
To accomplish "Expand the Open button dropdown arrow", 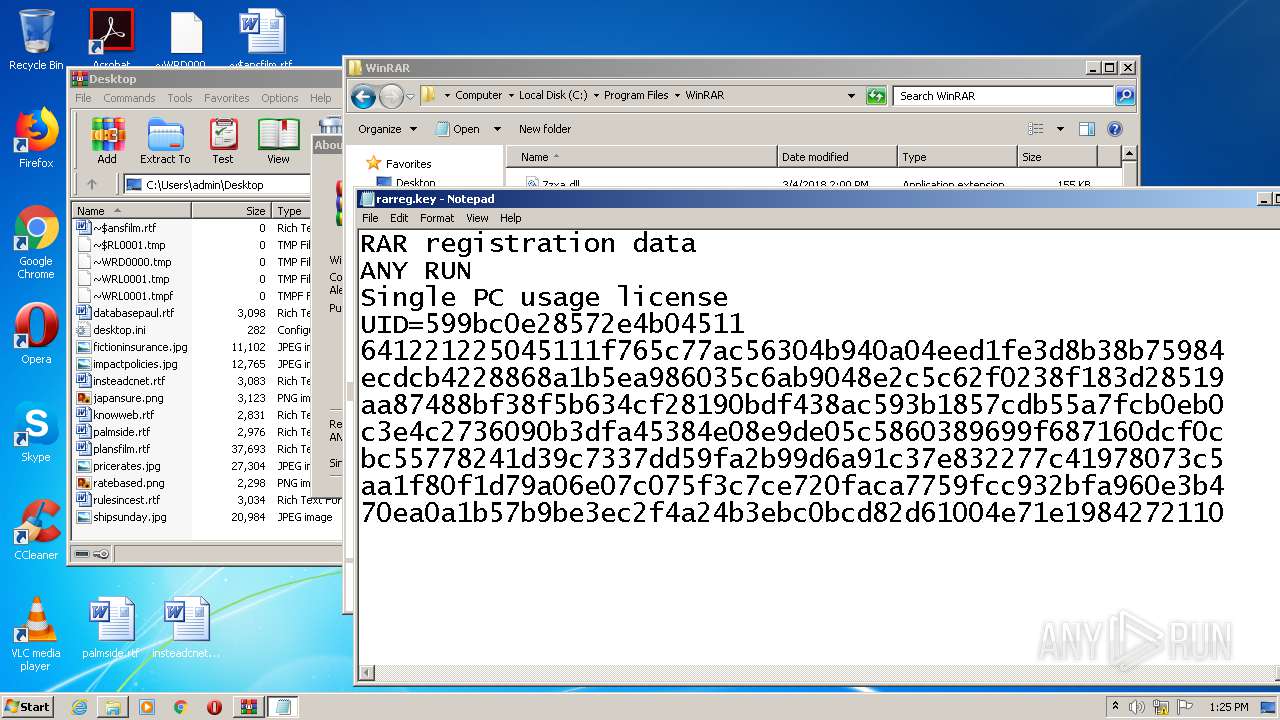I will 497,129.
